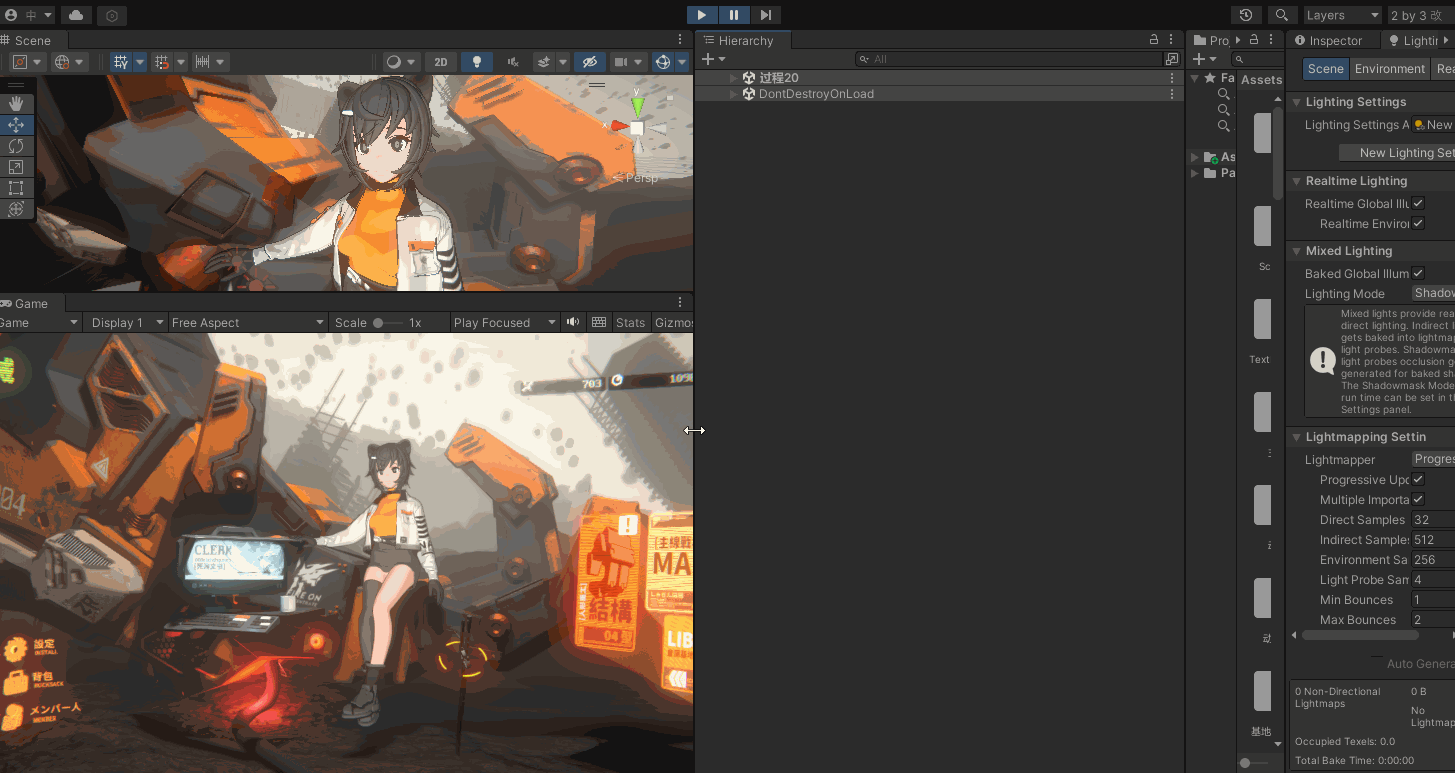Open Scene panel kebab menu
This screenshot has height=773, width=1455.
[x=680, y=40]
